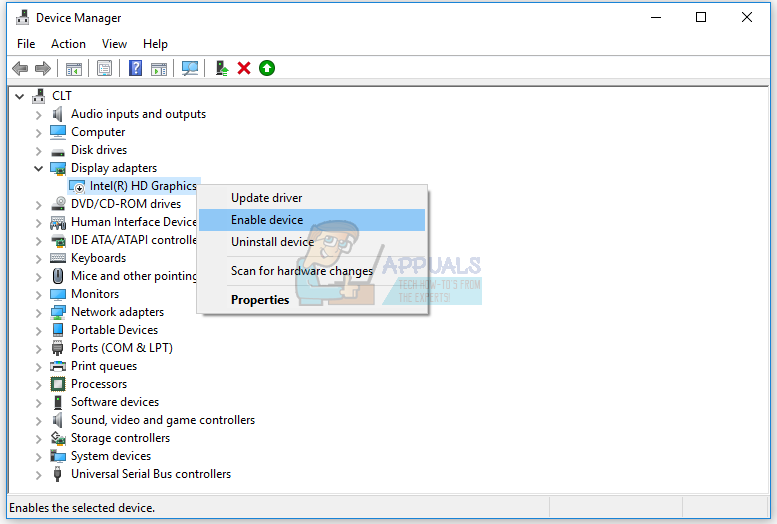Click the CLT computer root icon
This screenshot has height=524, width=777.
click(x=39, y=96)
